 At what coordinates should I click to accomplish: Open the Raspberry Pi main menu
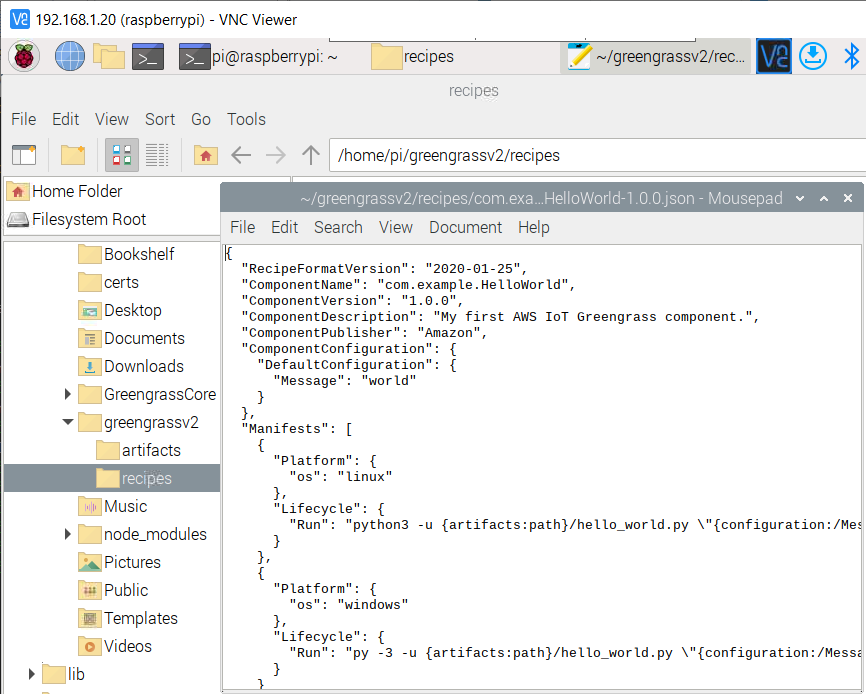[24, 56]
